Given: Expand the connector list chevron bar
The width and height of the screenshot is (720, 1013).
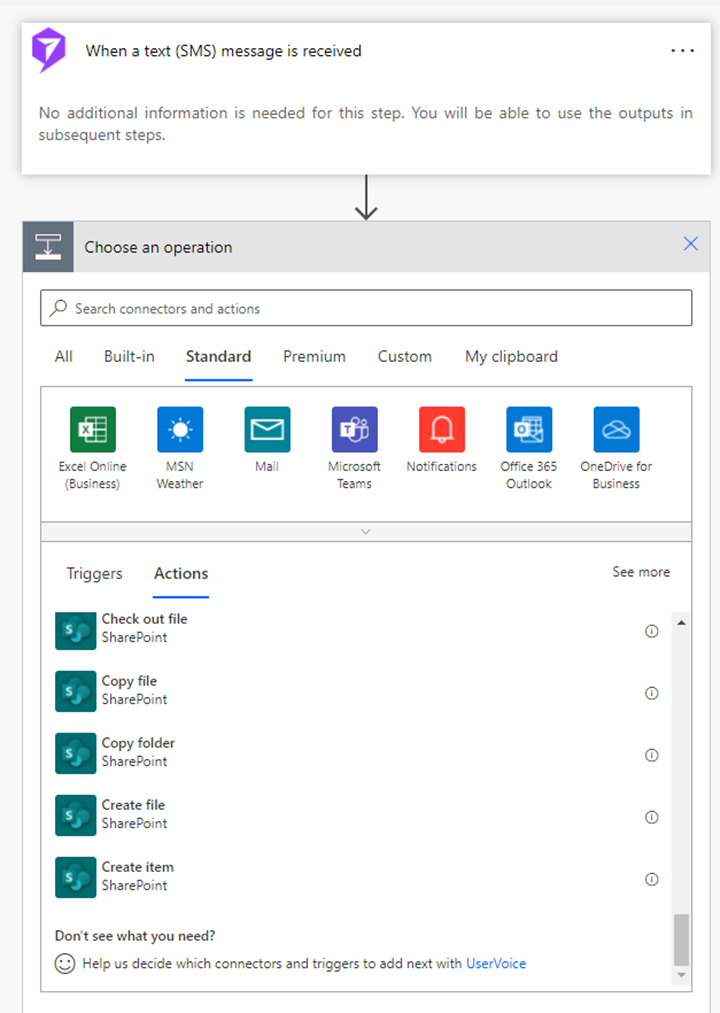Looking at the screenshot, I should pos(366,532).
